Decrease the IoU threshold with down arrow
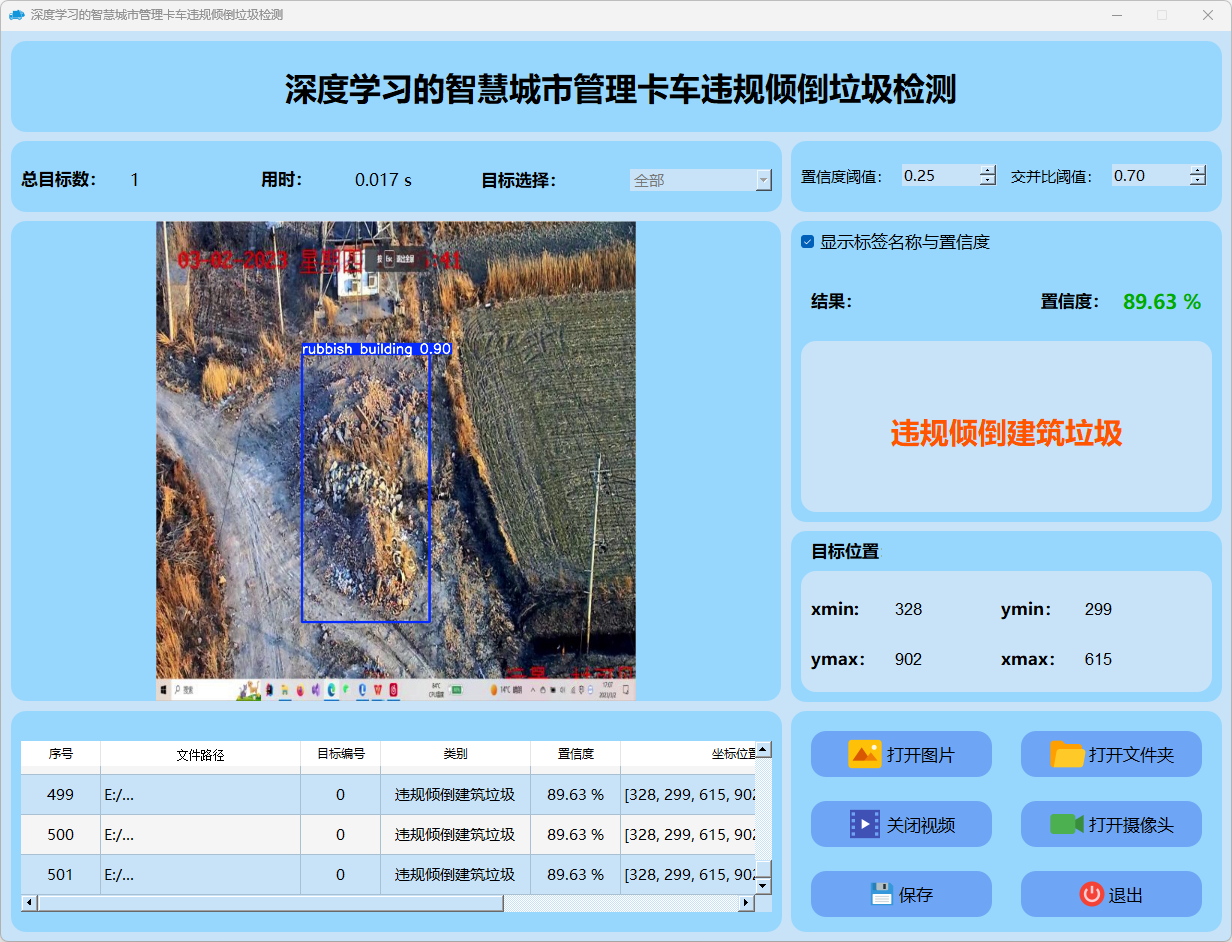The image size is (1232, 942). (x=1198, y=181)
